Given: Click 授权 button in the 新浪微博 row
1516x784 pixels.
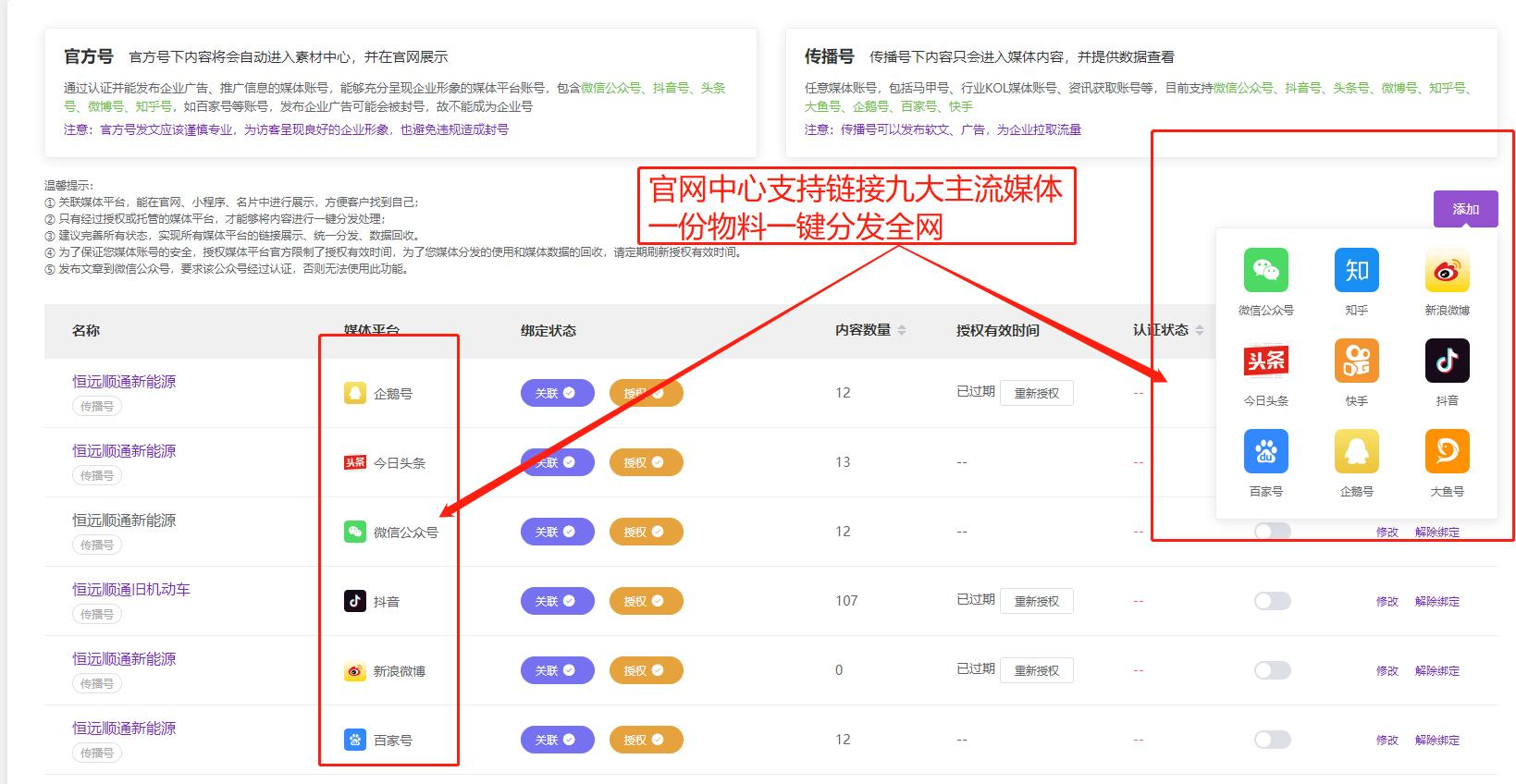Looking at the screenshot, I should coord(646,670).
